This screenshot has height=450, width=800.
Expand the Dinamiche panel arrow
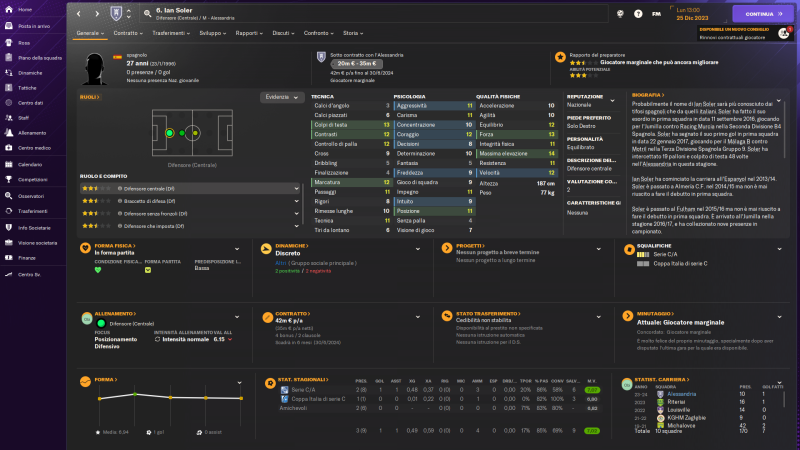pyautogui.click(x=418, y=249)
